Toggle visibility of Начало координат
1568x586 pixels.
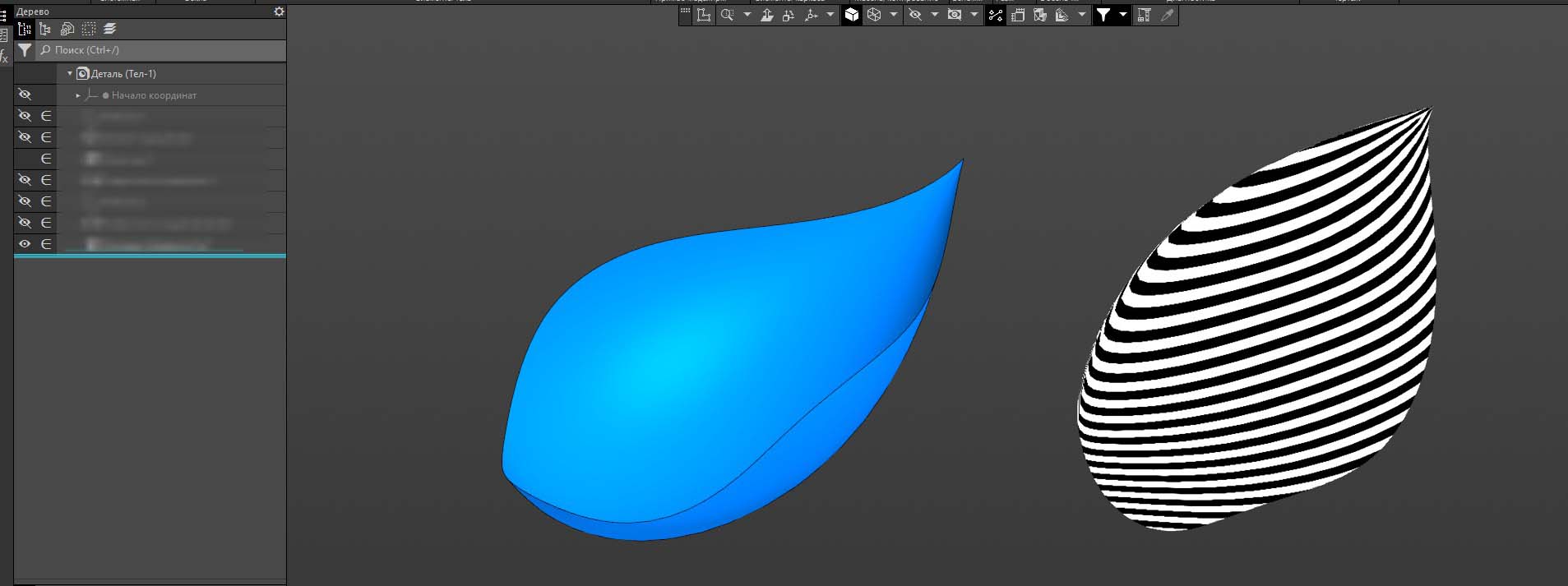point(25,95)
